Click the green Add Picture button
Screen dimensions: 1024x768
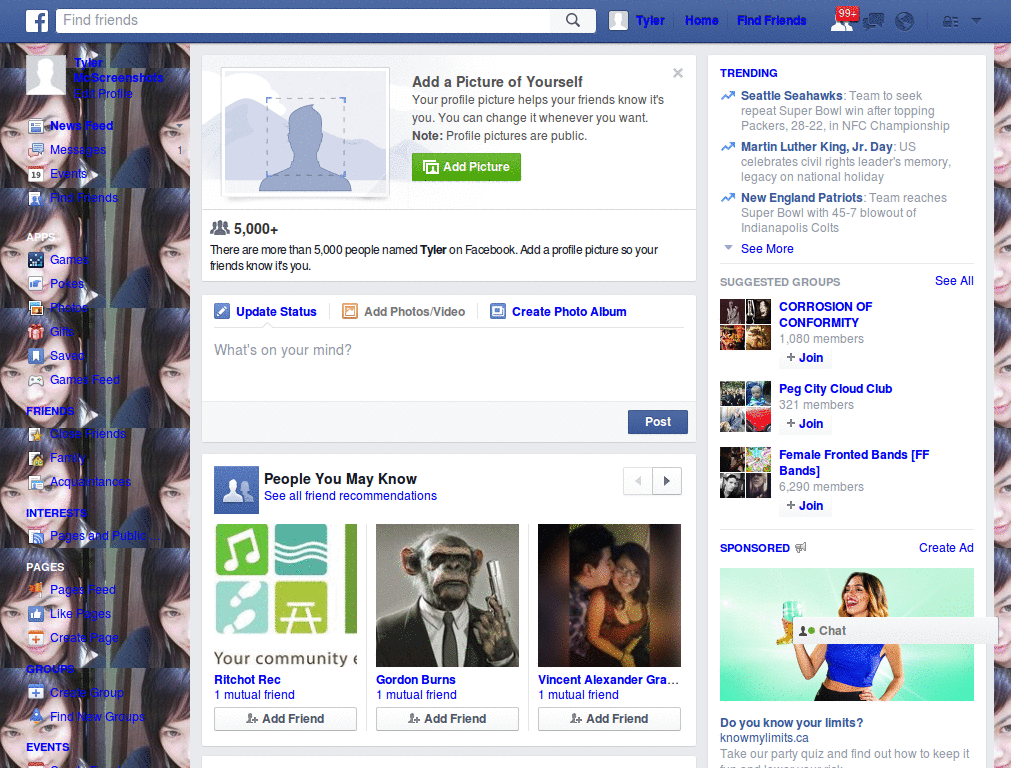[466, 167]
